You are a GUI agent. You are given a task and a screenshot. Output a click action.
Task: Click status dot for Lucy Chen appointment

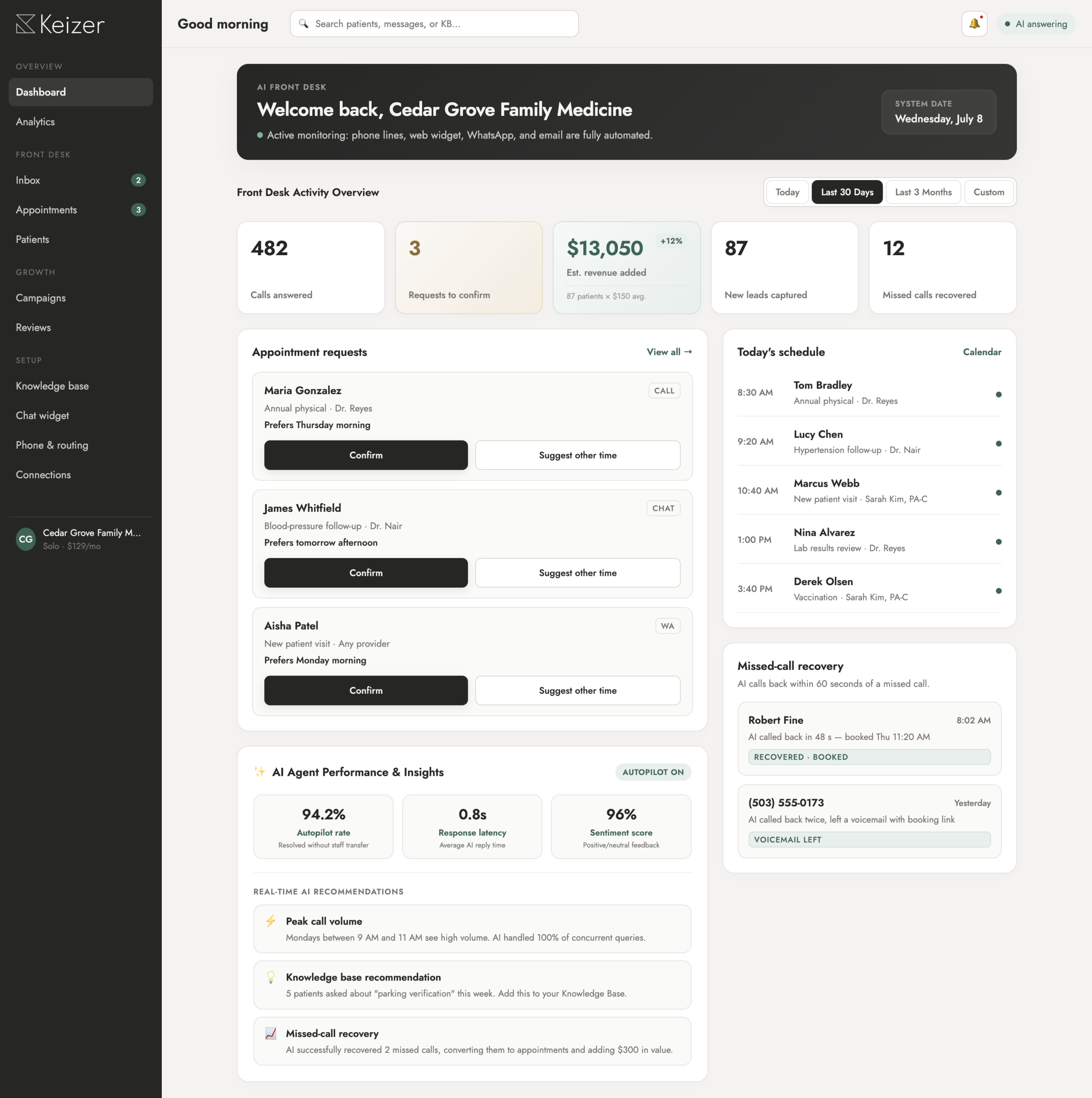998,443
